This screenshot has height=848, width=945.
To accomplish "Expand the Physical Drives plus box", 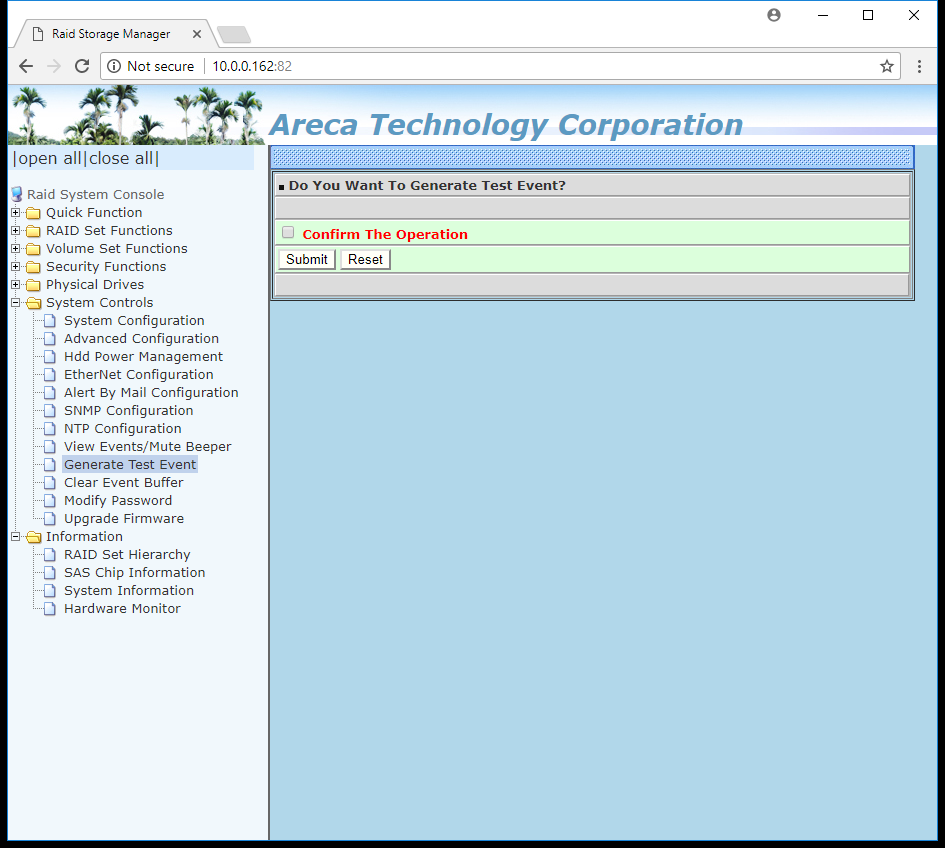I will [x=16, y=284].
